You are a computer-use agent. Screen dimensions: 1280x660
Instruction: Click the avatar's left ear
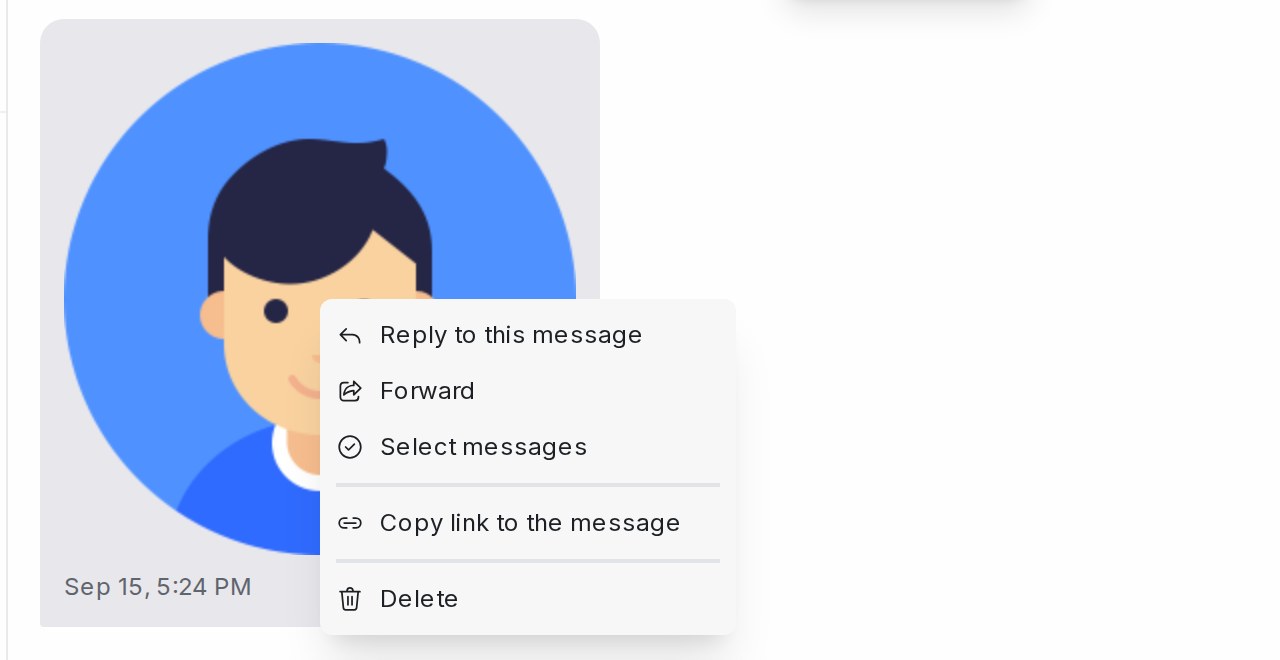coord(213,316)
